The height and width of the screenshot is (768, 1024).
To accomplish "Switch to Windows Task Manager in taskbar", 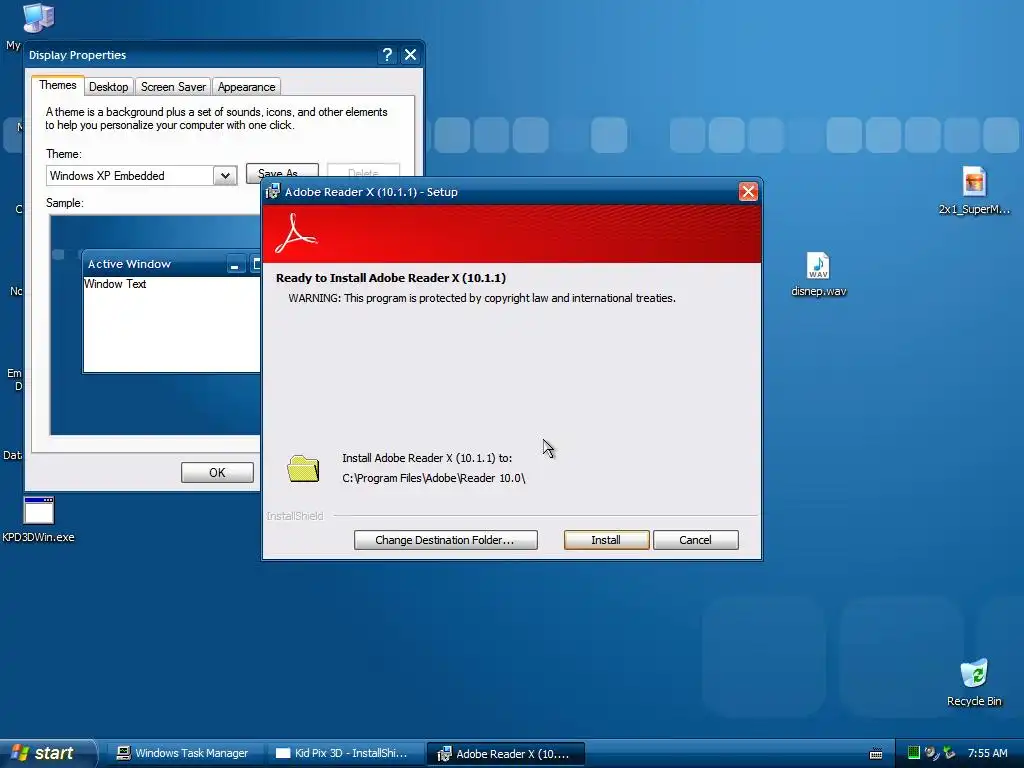I will pyautogui.click(x=183, y=753).
